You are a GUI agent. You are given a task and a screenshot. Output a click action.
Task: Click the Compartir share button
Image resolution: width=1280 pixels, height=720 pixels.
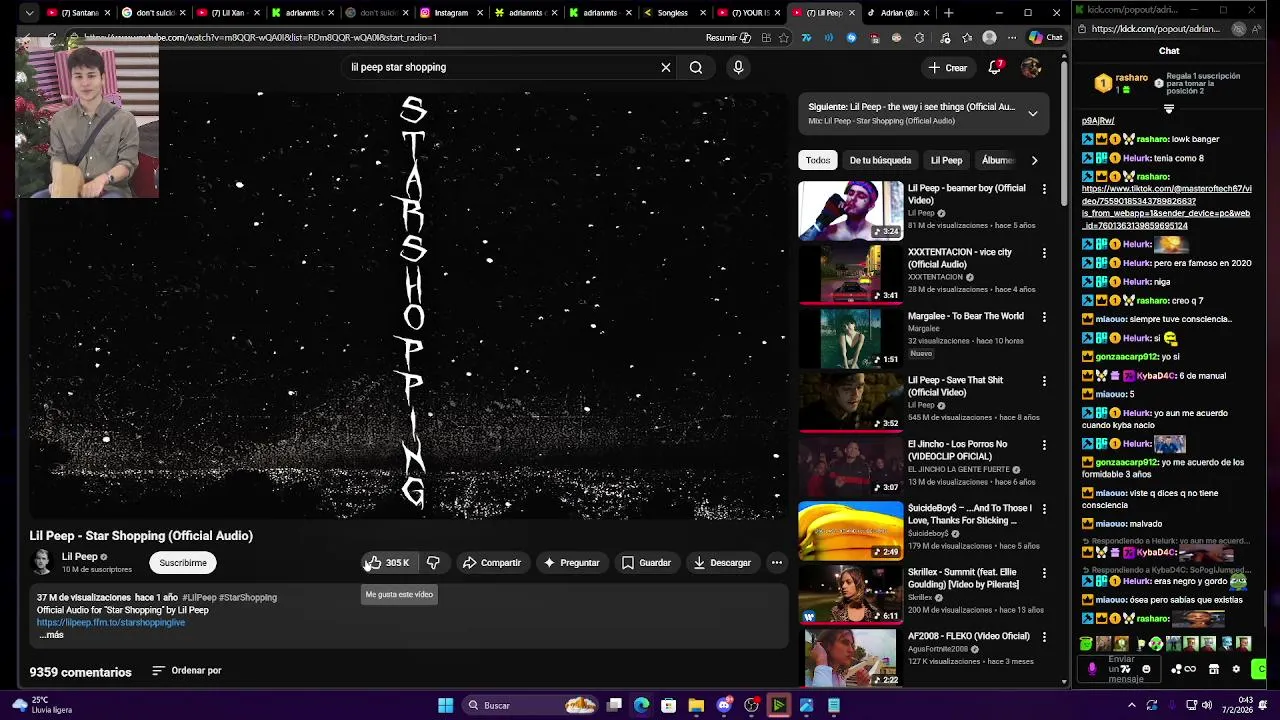click(491, 563)
